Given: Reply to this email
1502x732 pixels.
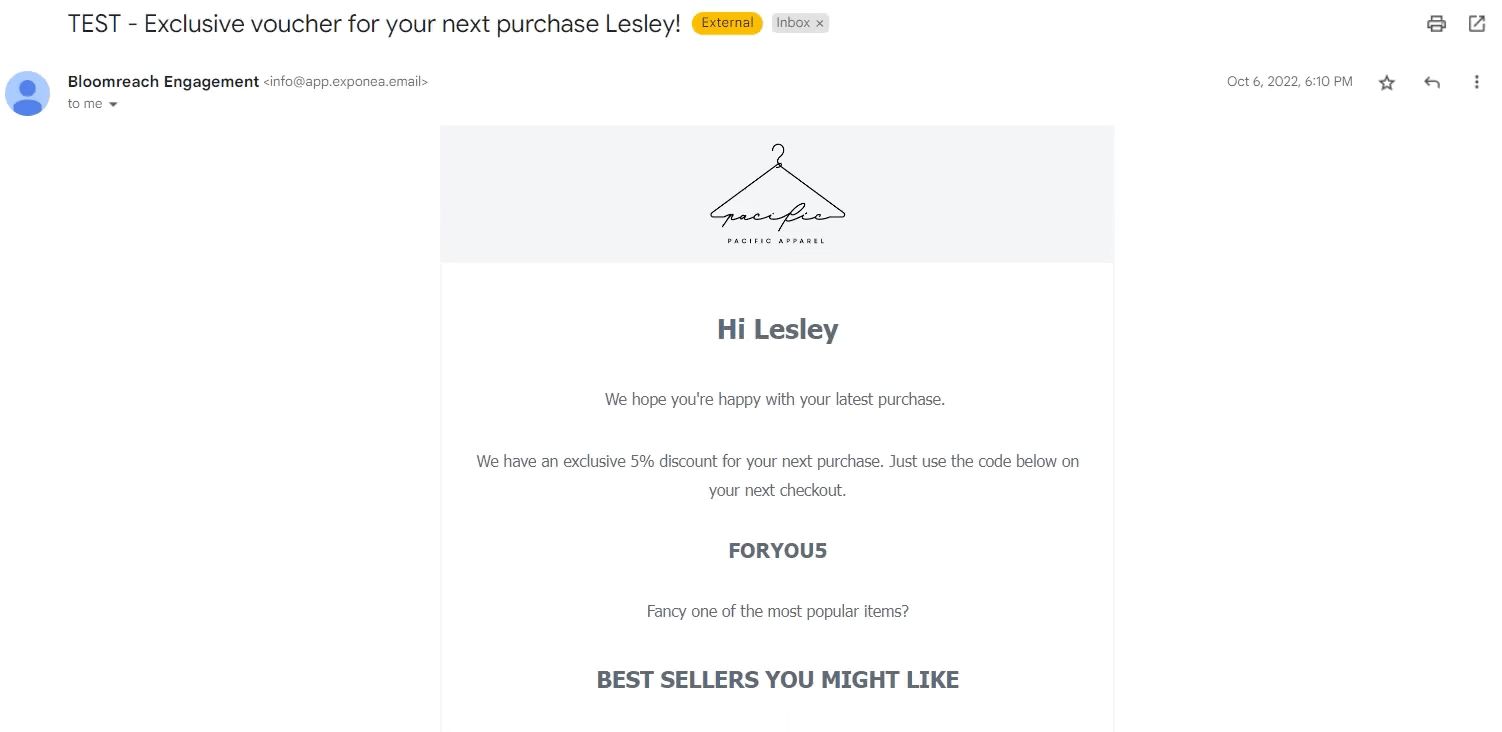Looking at the screenshot, I should coord(1432,83).
